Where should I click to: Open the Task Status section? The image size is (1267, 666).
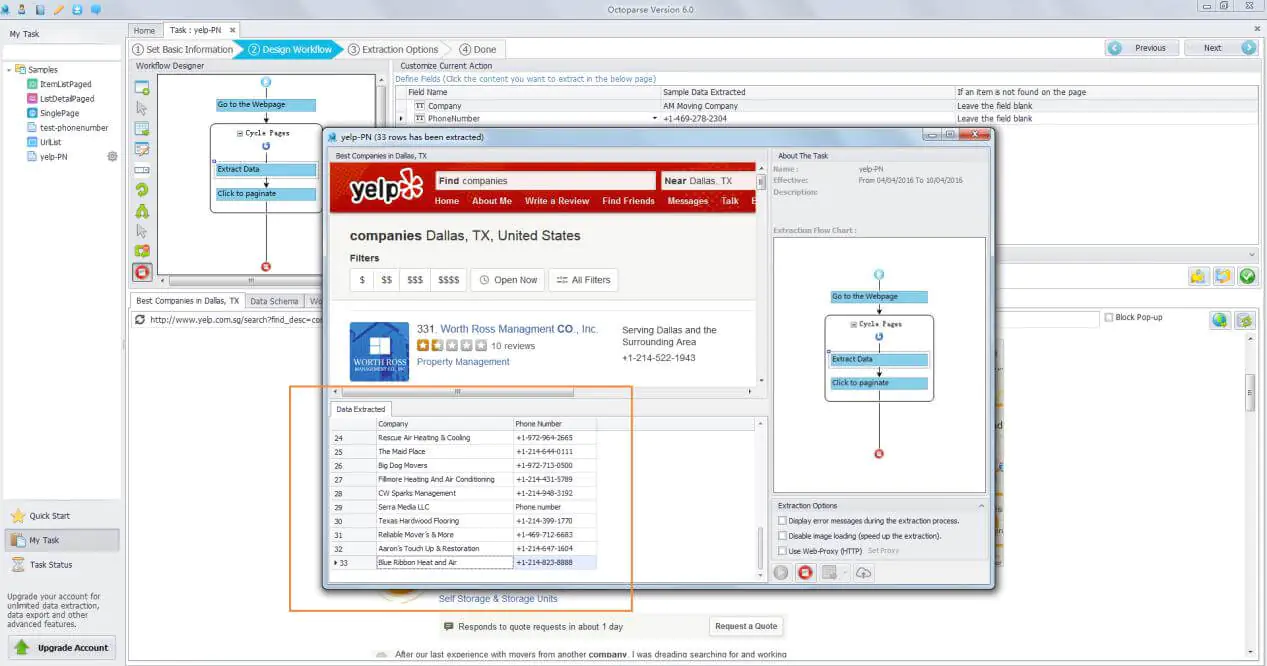coord(51,565)
